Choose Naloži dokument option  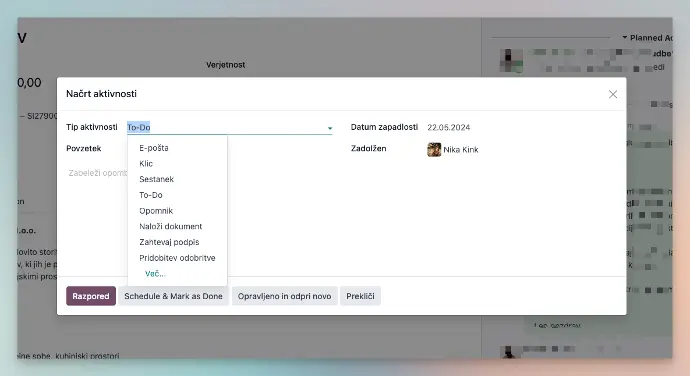tap(170, 226)
